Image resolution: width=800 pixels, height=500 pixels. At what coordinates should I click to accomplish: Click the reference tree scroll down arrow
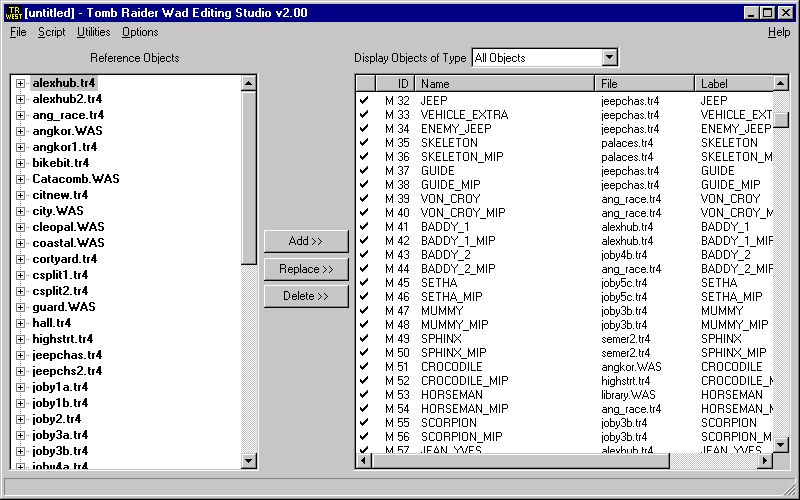pyautogui.click(x=248, y=461)
